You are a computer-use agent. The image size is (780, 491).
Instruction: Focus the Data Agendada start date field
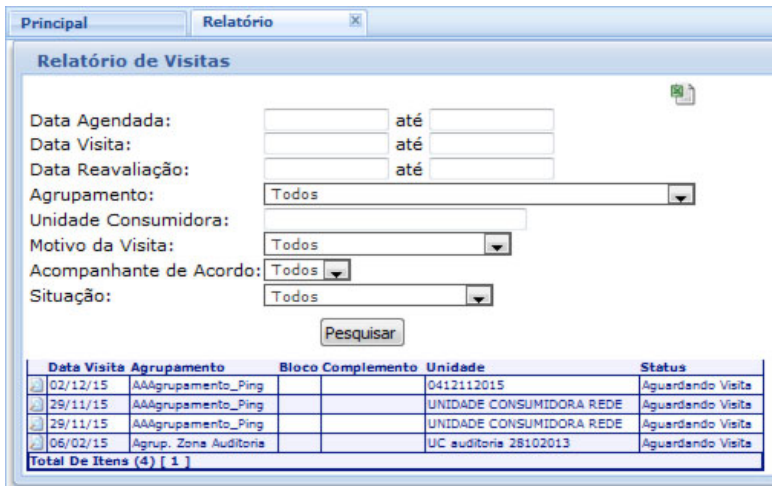[x=325, y=120]
